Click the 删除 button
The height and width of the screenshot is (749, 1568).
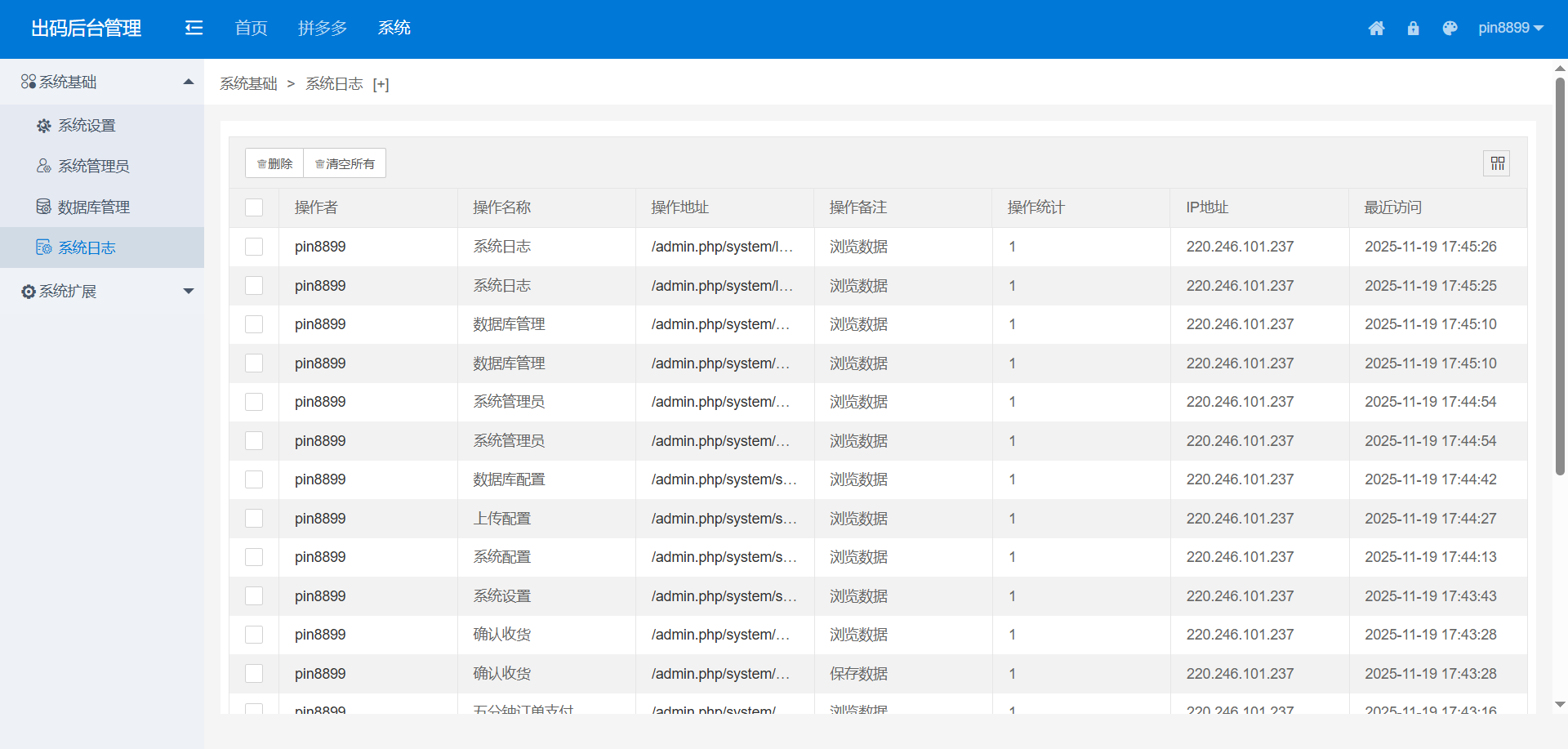tap(274, 163)
